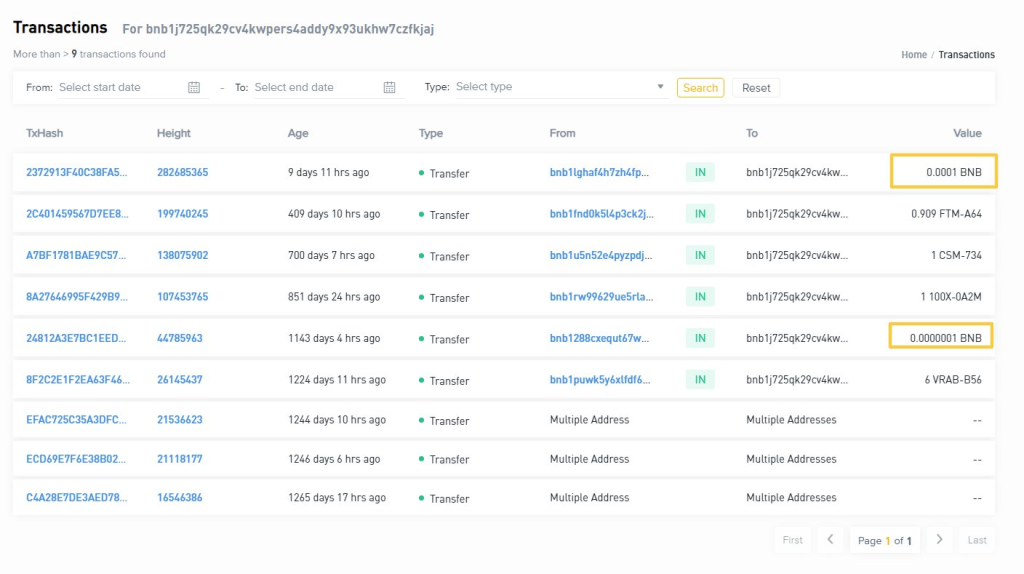This screenshot has height=574, width=1024.
Task: Select age text 9 days 11 hrs ago
Action: click(328, 172)
